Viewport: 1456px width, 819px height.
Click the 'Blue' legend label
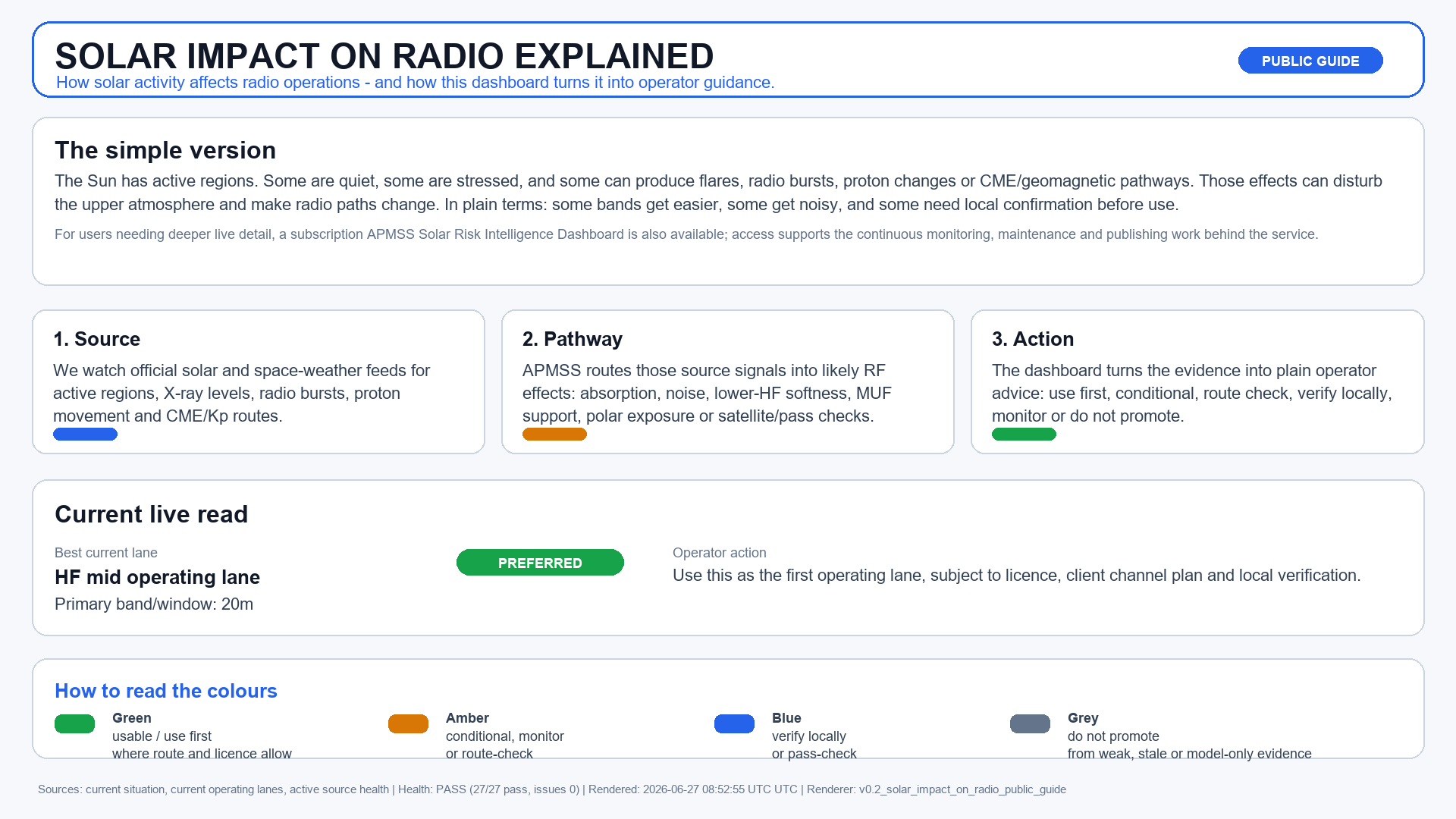(x=786, y=718)
